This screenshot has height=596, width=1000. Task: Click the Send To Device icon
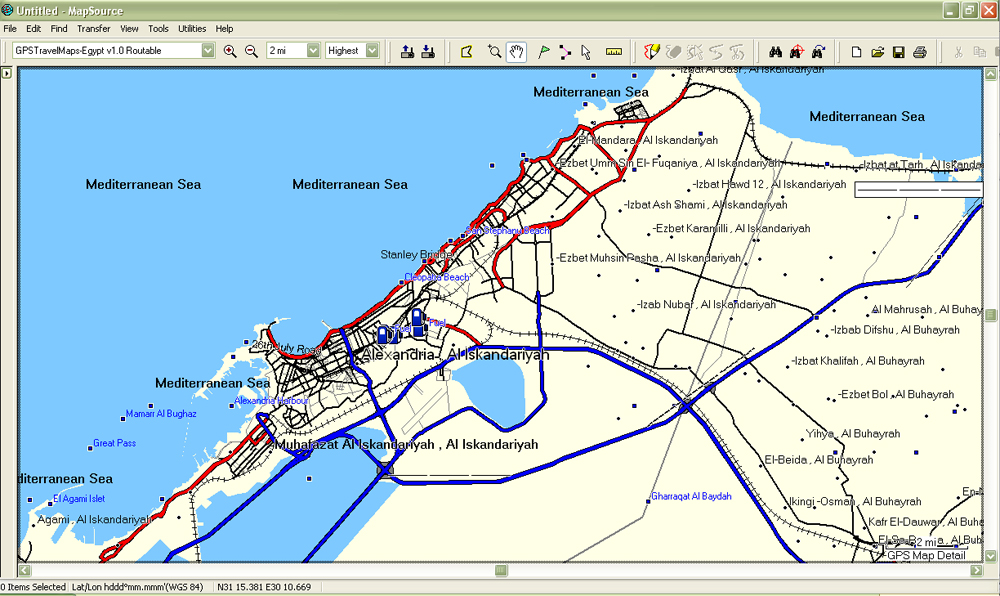point(410,51)
